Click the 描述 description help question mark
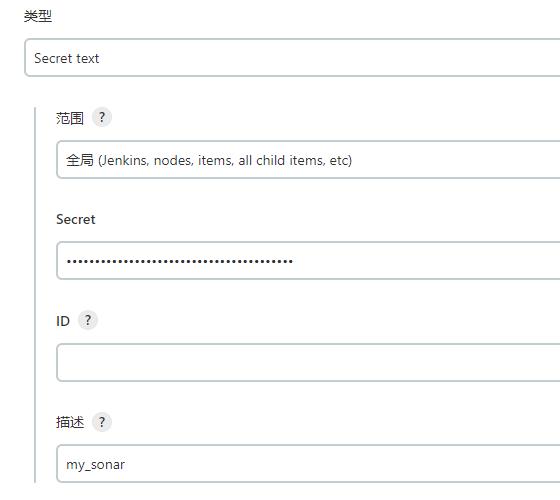Viewport: 560px width, 500px height. coord(102,422)
